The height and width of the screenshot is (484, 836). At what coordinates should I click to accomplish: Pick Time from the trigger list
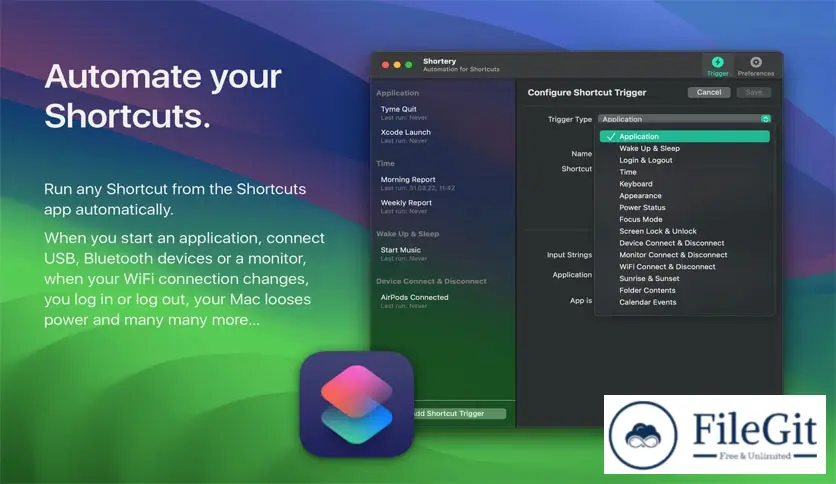click(x=628, y=172)
